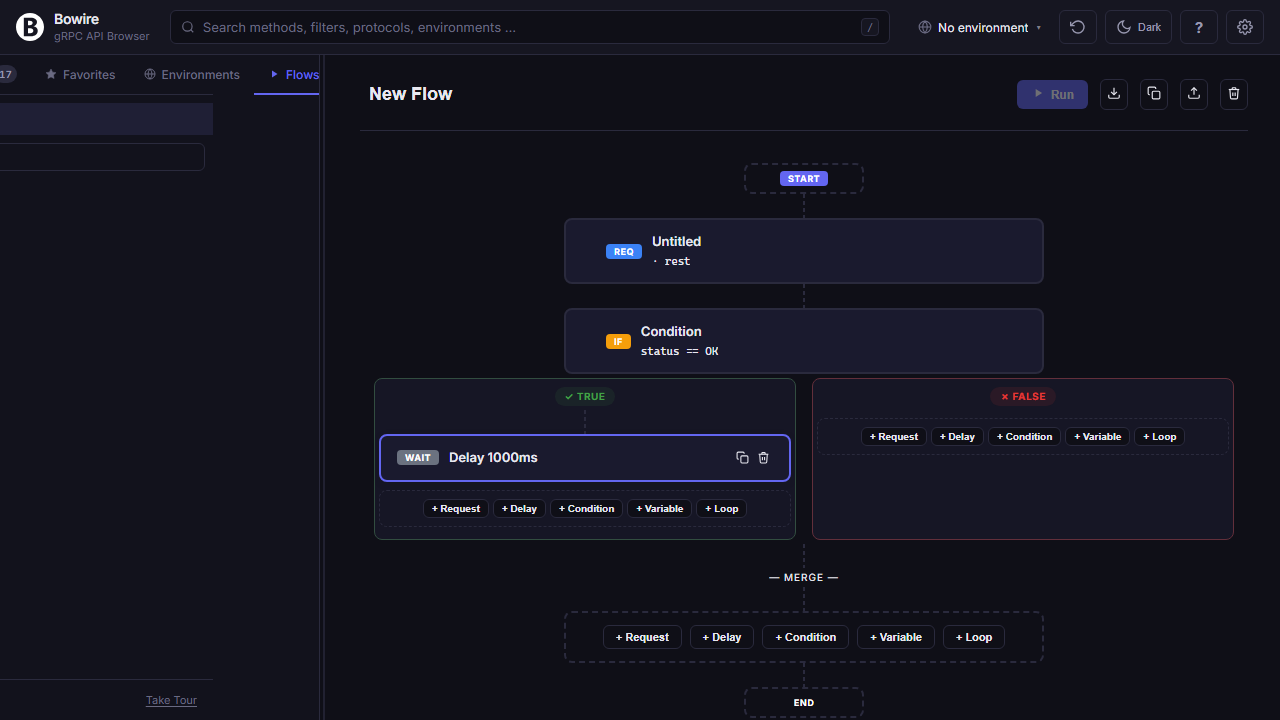Click the WAIT badge on Delay node
The height and width of the screenshot is (720, 1280).
(x=418, y=458)
